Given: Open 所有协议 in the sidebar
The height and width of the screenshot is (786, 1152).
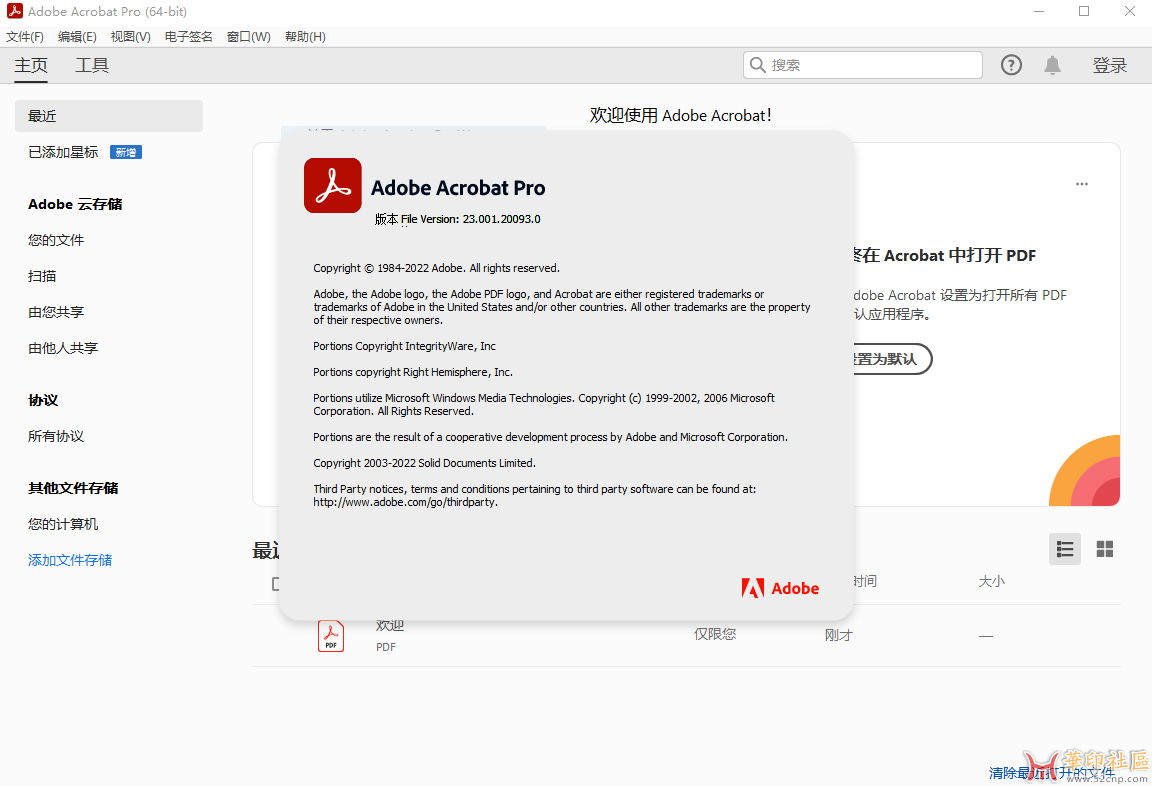Looking at the screenshot, I should click(56, 436).
